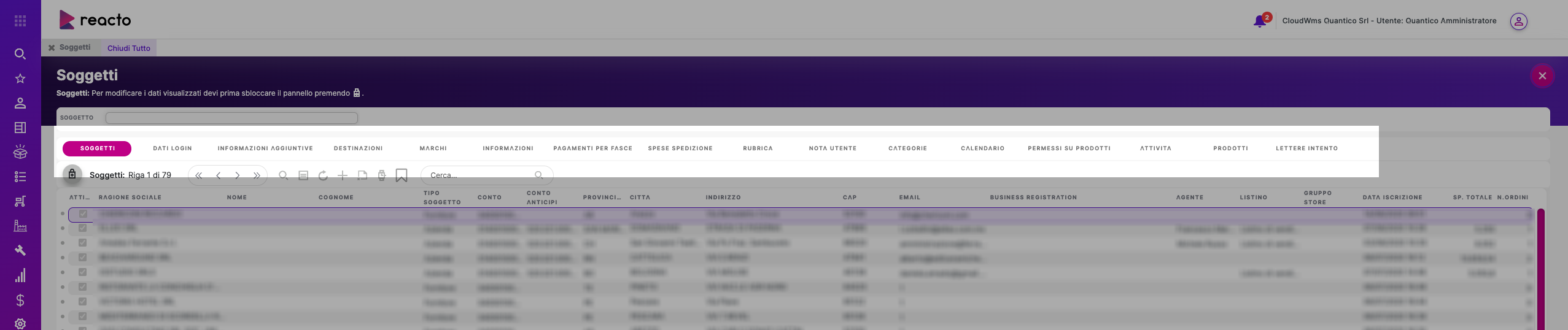The height and width of the screenshot is (330, 1568).
Task: Open the user profile avatar icon
Action: point(1518,21)
